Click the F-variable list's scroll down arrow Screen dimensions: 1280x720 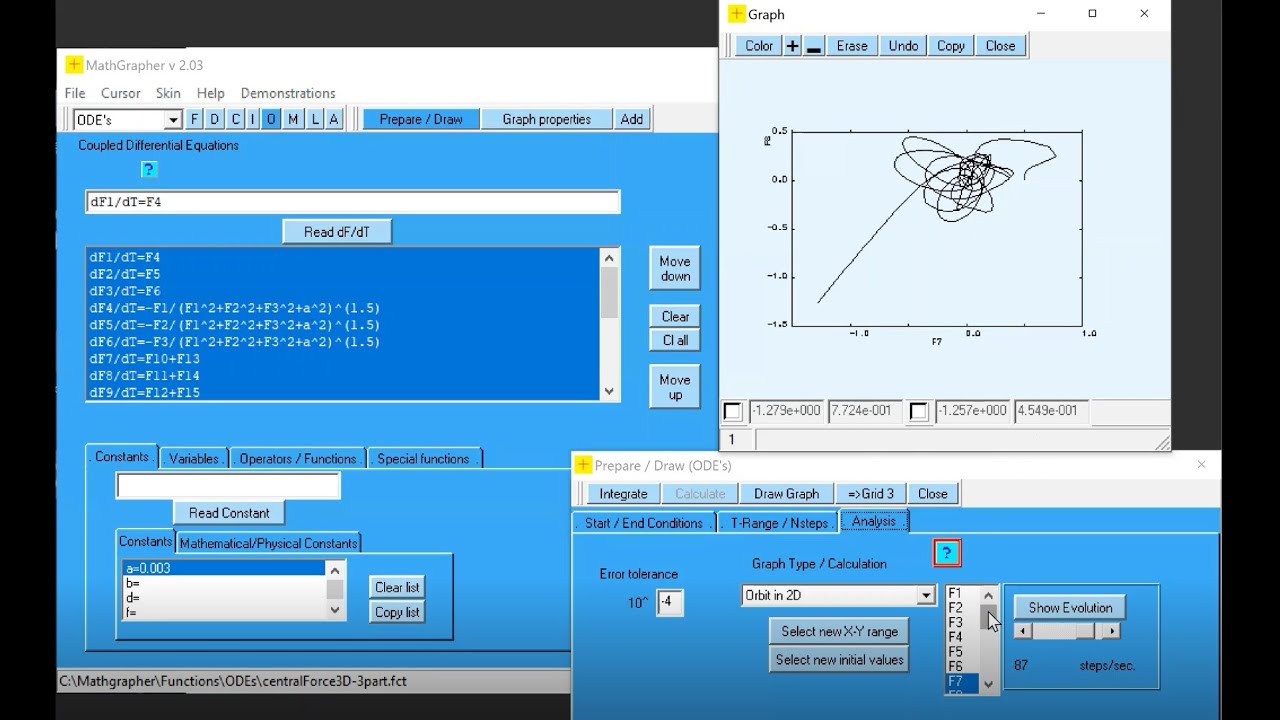[989, 684]
